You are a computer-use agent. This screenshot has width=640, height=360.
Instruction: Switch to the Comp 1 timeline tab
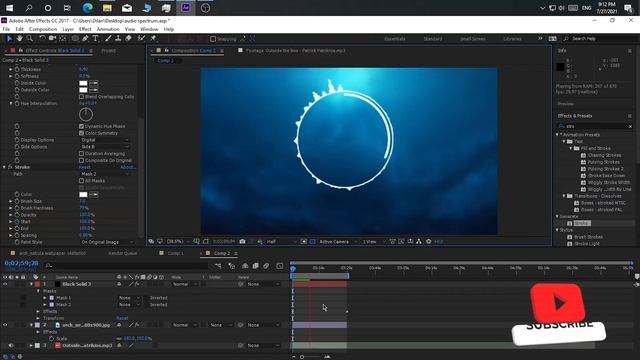(175, 253)
